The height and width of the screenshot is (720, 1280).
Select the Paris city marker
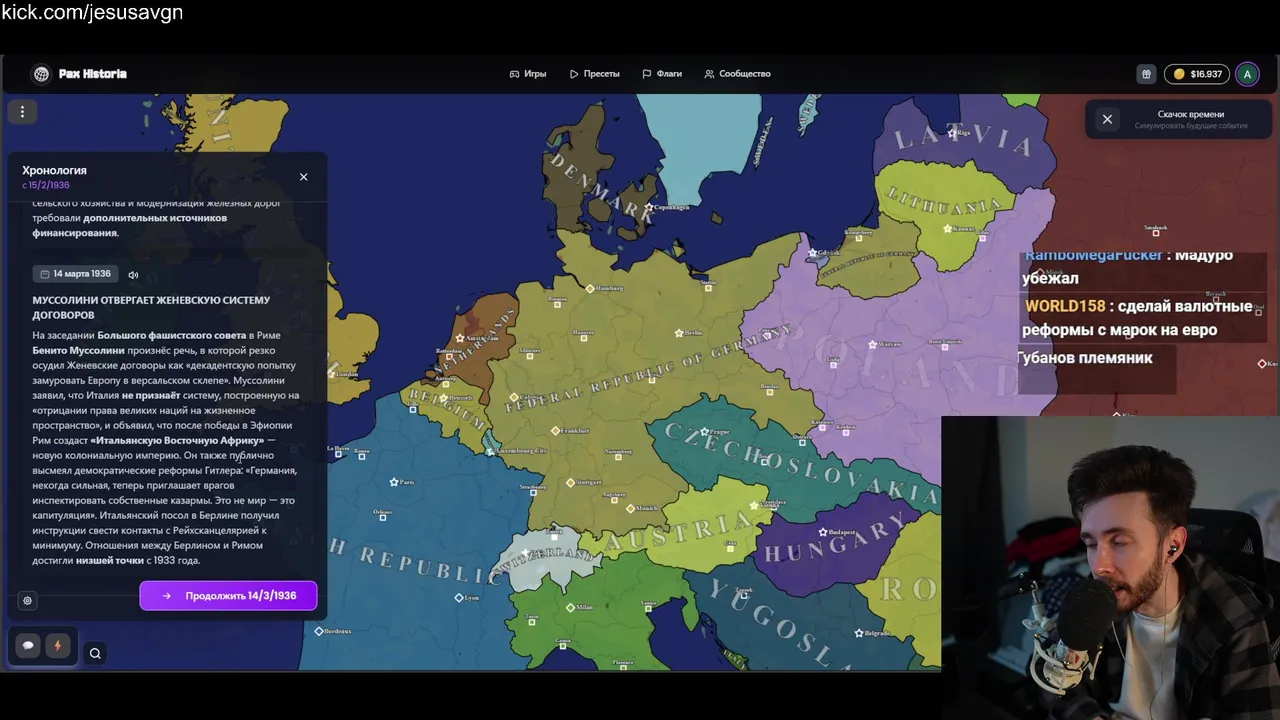pyautogui.click(x=392, y=482)
